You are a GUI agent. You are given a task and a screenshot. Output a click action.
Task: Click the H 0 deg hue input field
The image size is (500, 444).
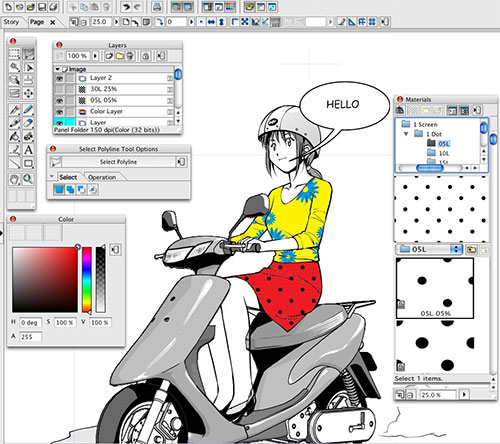tap(31, 323)
